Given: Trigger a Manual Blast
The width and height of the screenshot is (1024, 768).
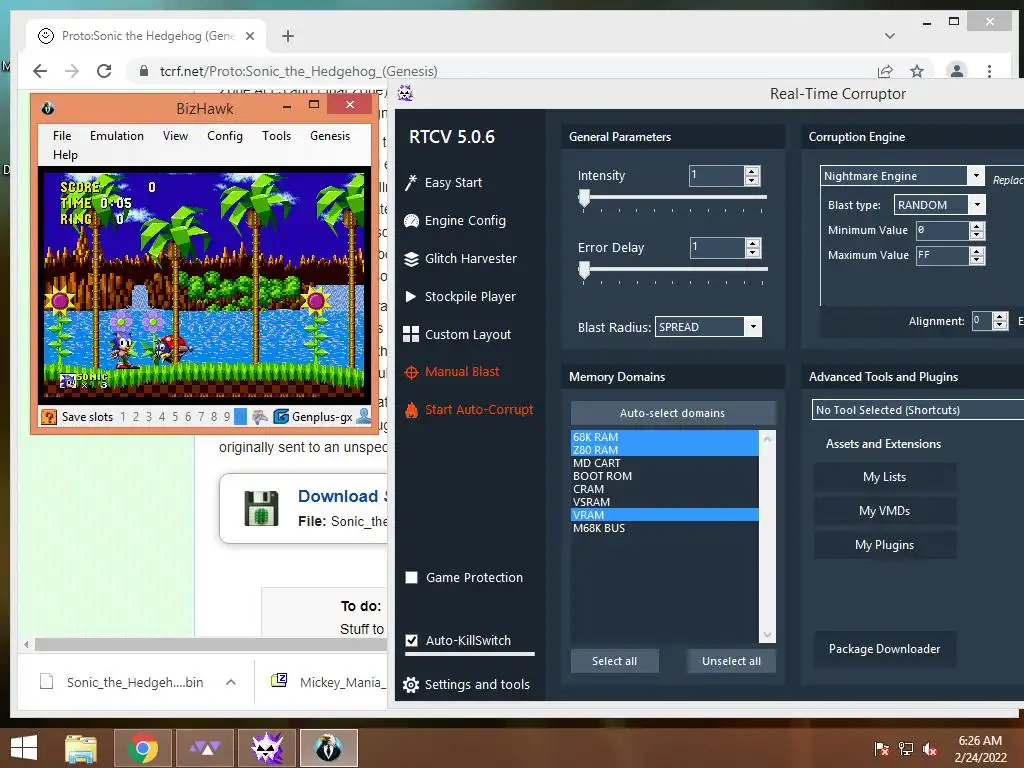Looking at the screenshot, I should (x=452, y=372).
